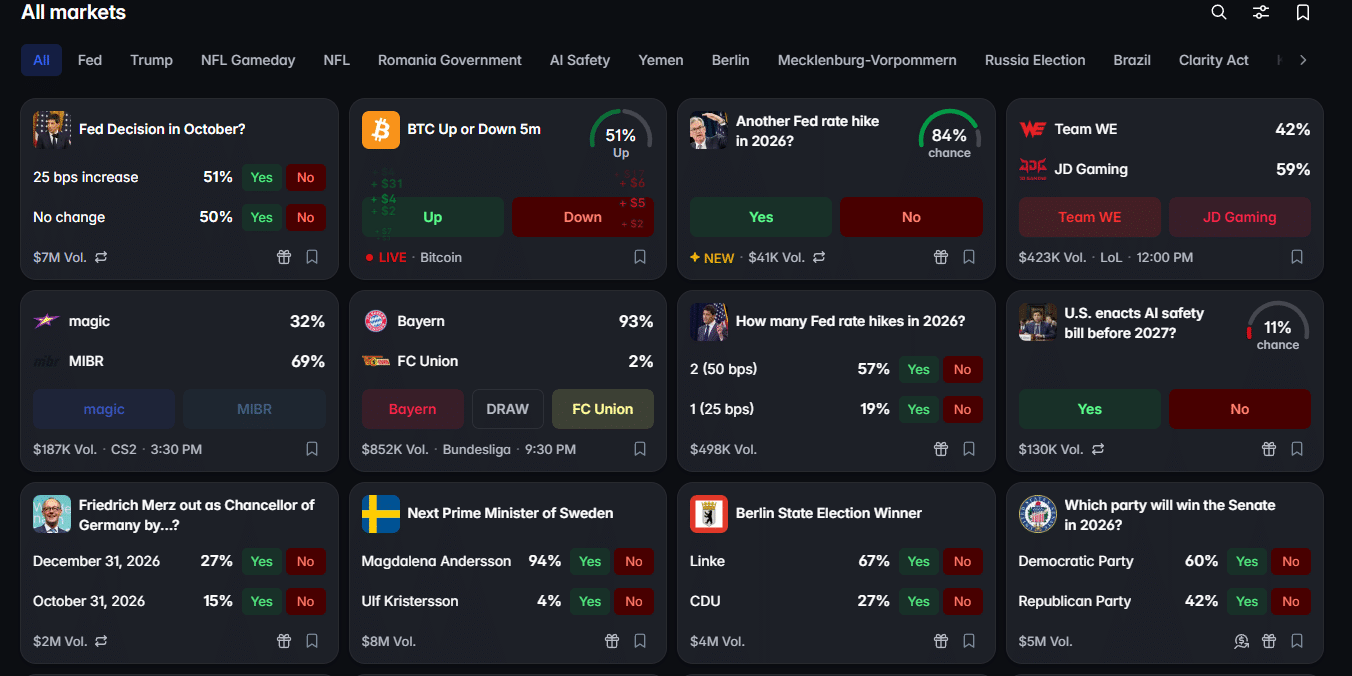Expand category list with right chevron arrow
Viewport: 1352px width, 676px height.
(x=1303, y=60)
